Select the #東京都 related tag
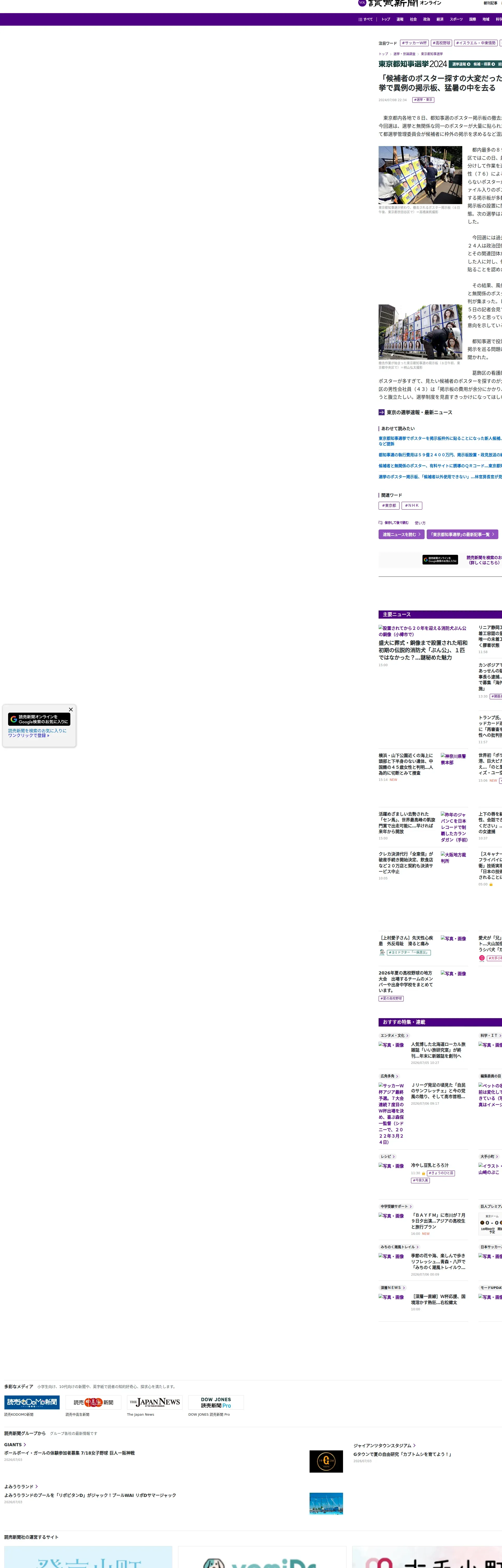502x1568 pixels. [389, 506]
